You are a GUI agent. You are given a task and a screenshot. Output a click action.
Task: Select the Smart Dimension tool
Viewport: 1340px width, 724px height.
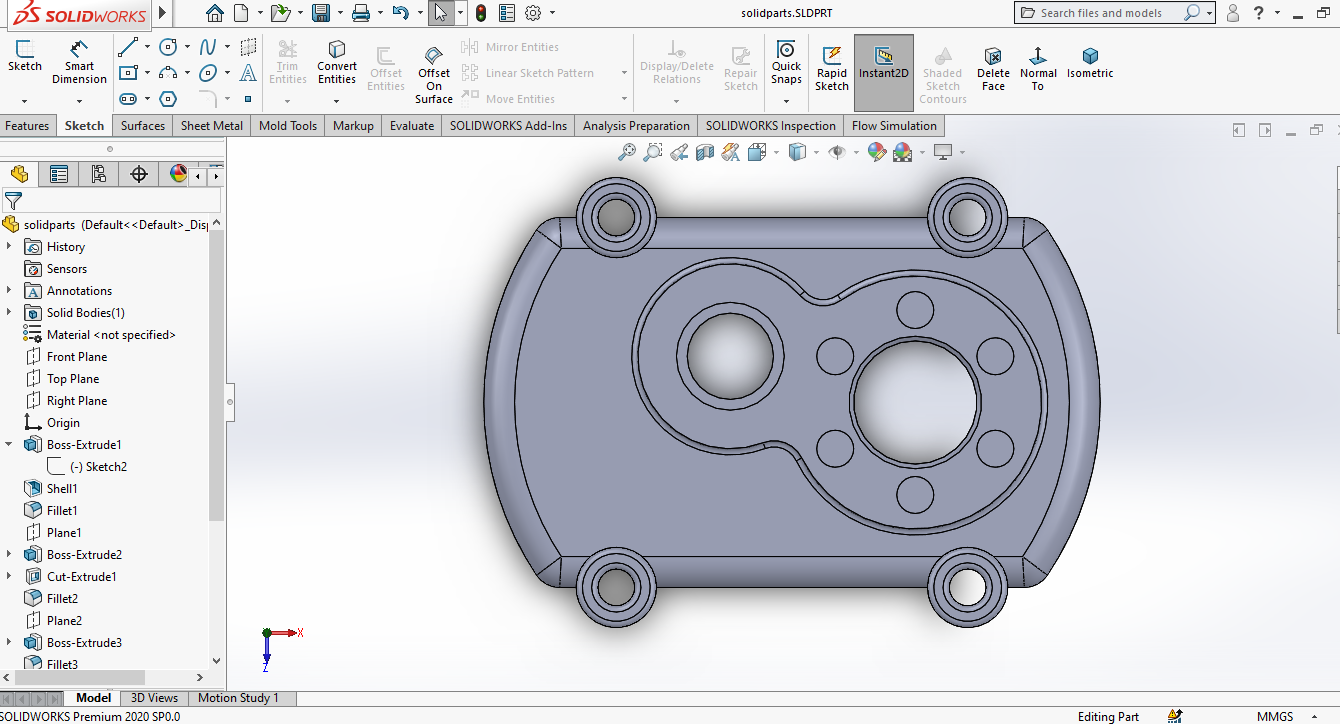[x=79, y=62]
